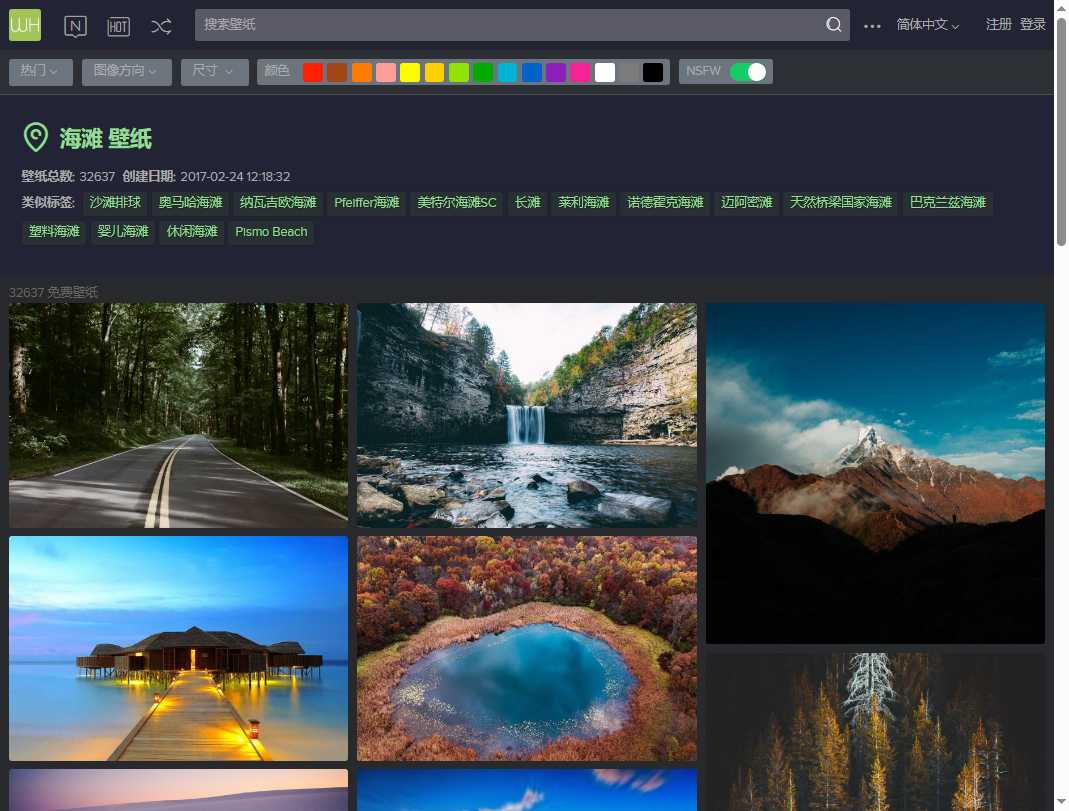Open the waterfall wallpaper thumbnail
1069x811 pixels.
(x=527, y=415)
